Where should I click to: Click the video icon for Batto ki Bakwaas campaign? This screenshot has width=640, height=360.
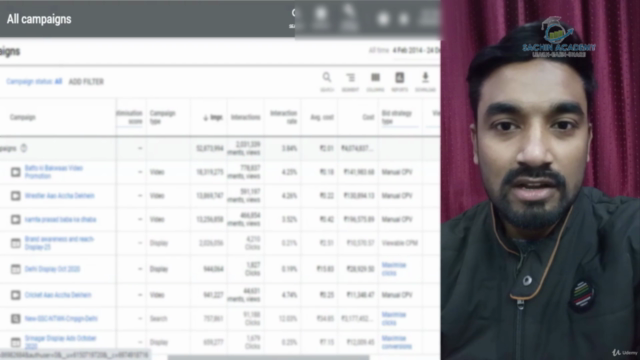16,172
